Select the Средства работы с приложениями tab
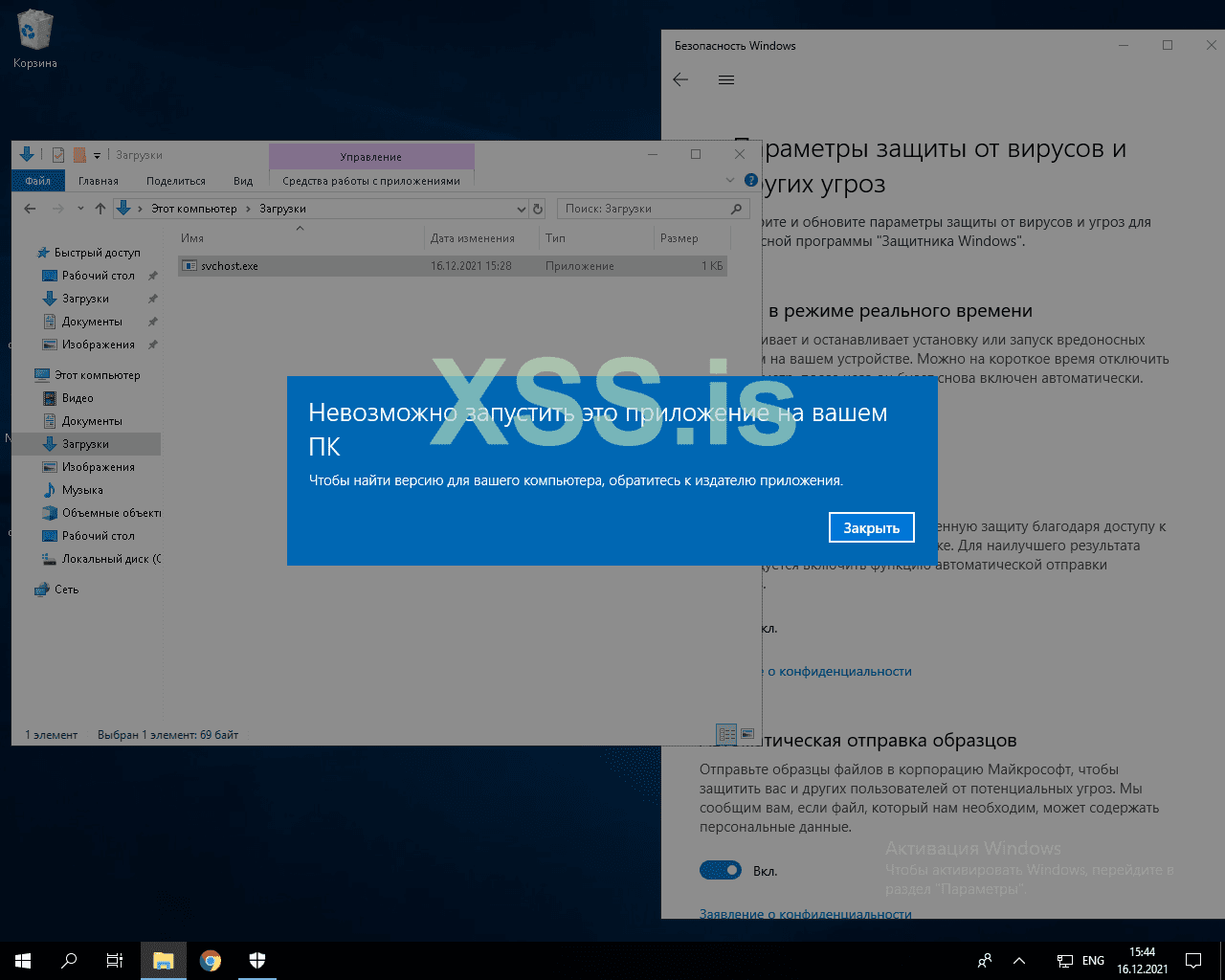Image resolution: width=1225 pixels, height=980 pixels. [371, 181]
